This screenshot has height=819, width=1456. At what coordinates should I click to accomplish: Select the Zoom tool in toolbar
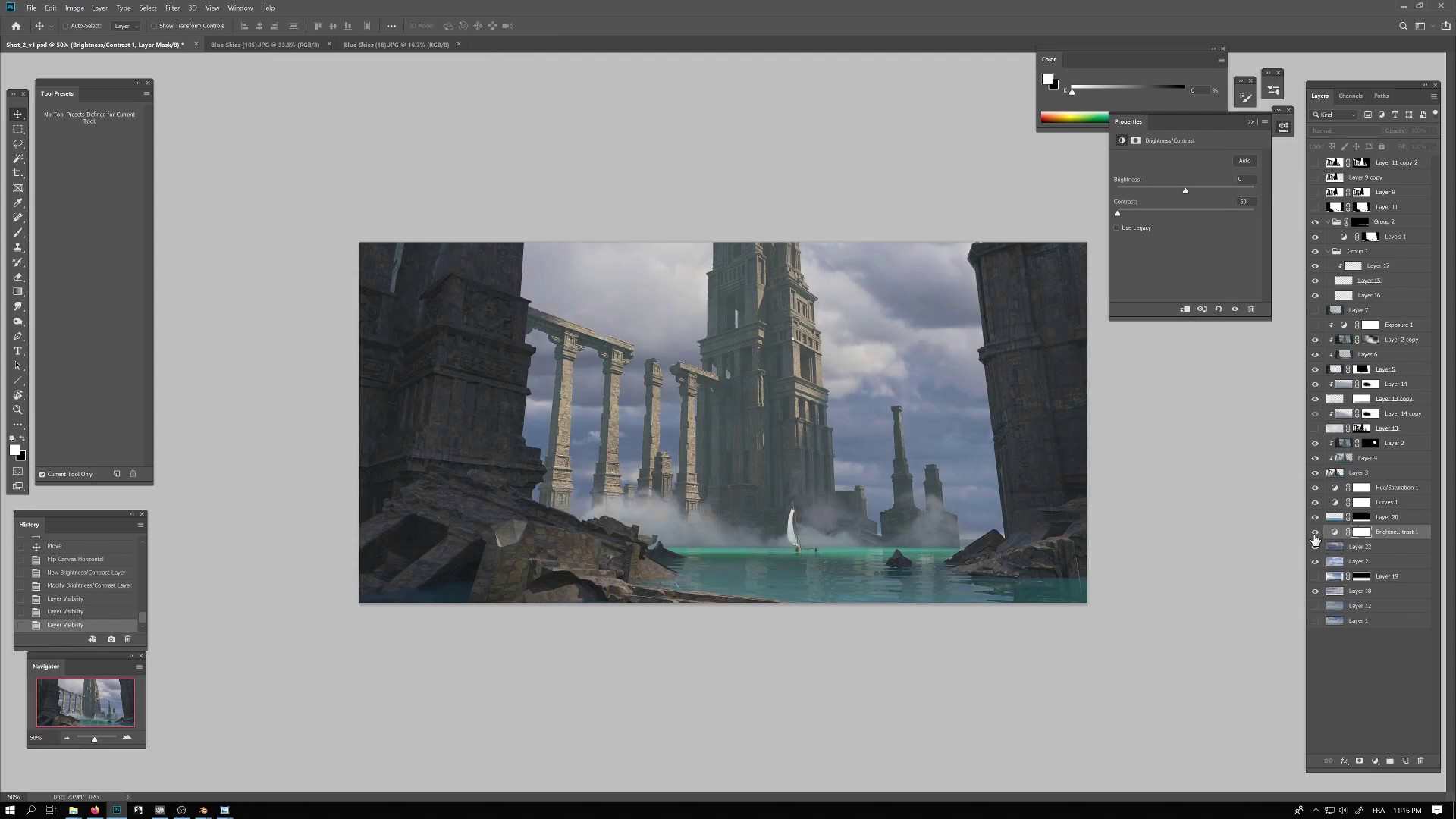(x=18, y=410)
